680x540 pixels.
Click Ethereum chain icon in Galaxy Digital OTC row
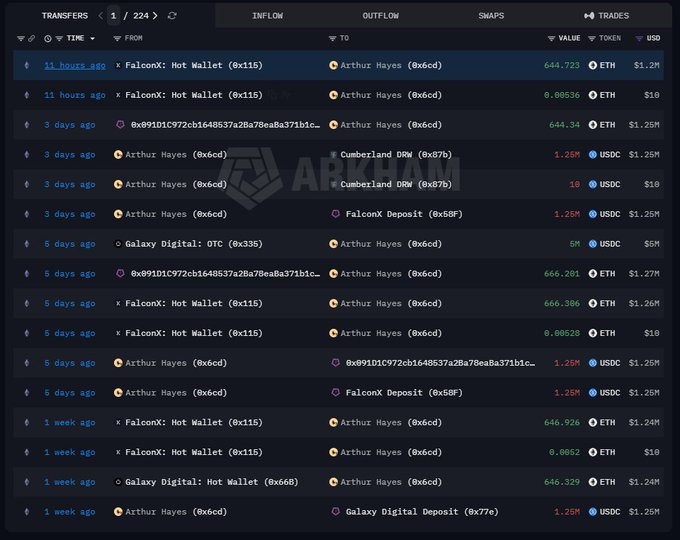click(27, 244)
